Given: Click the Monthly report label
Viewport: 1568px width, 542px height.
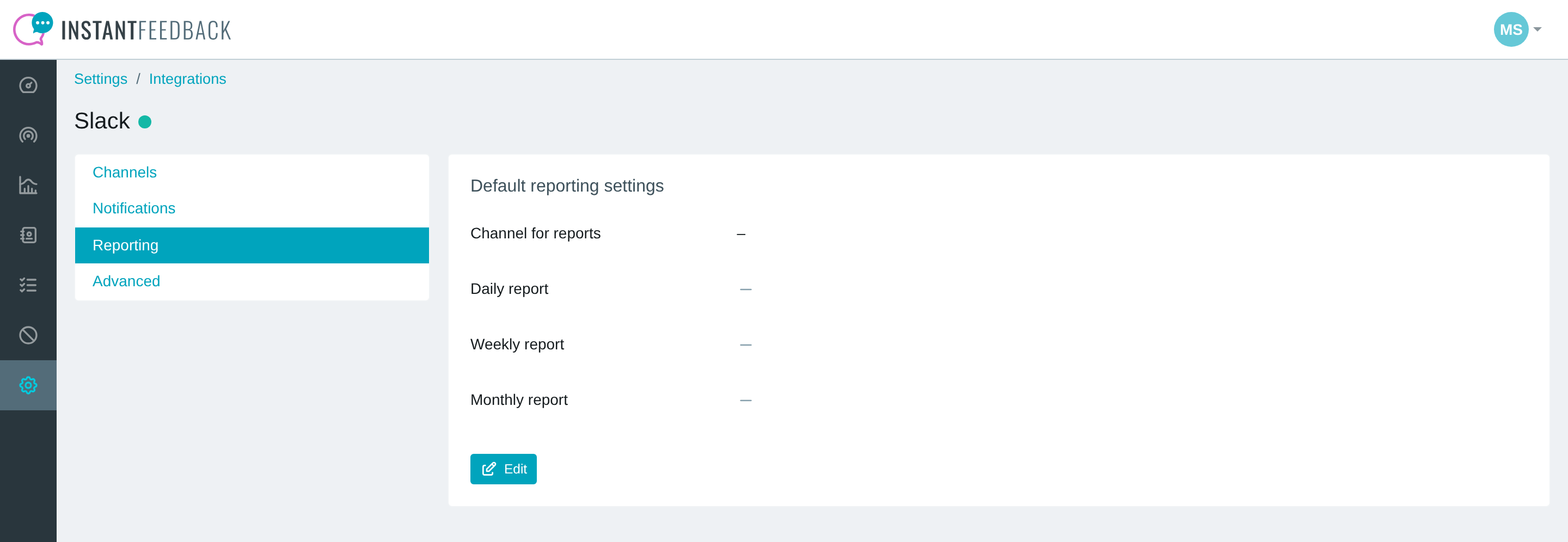Looking at the screenshot, I should [x=519, y=399].
